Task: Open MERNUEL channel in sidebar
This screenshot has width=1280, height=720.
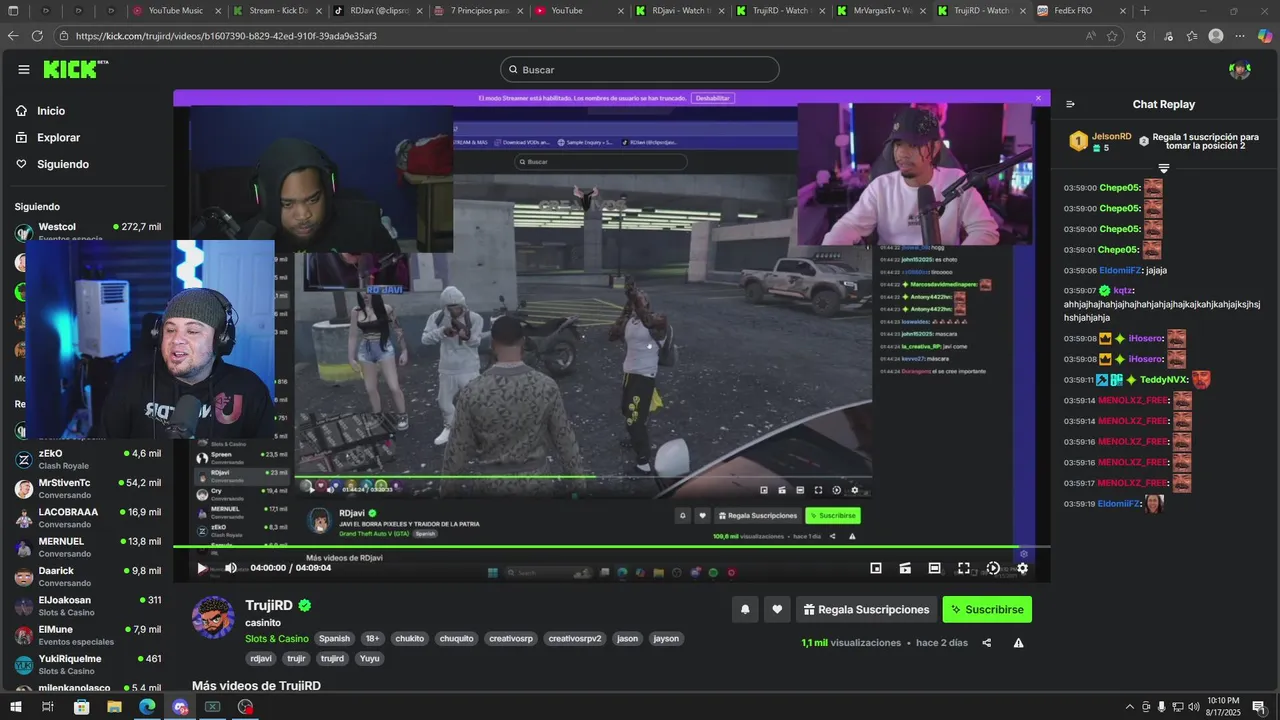Action: click(x=88, y=547)
